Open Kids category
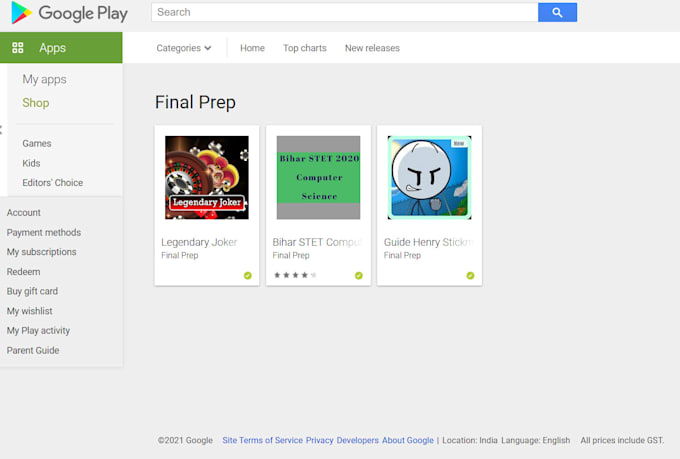 31,163
